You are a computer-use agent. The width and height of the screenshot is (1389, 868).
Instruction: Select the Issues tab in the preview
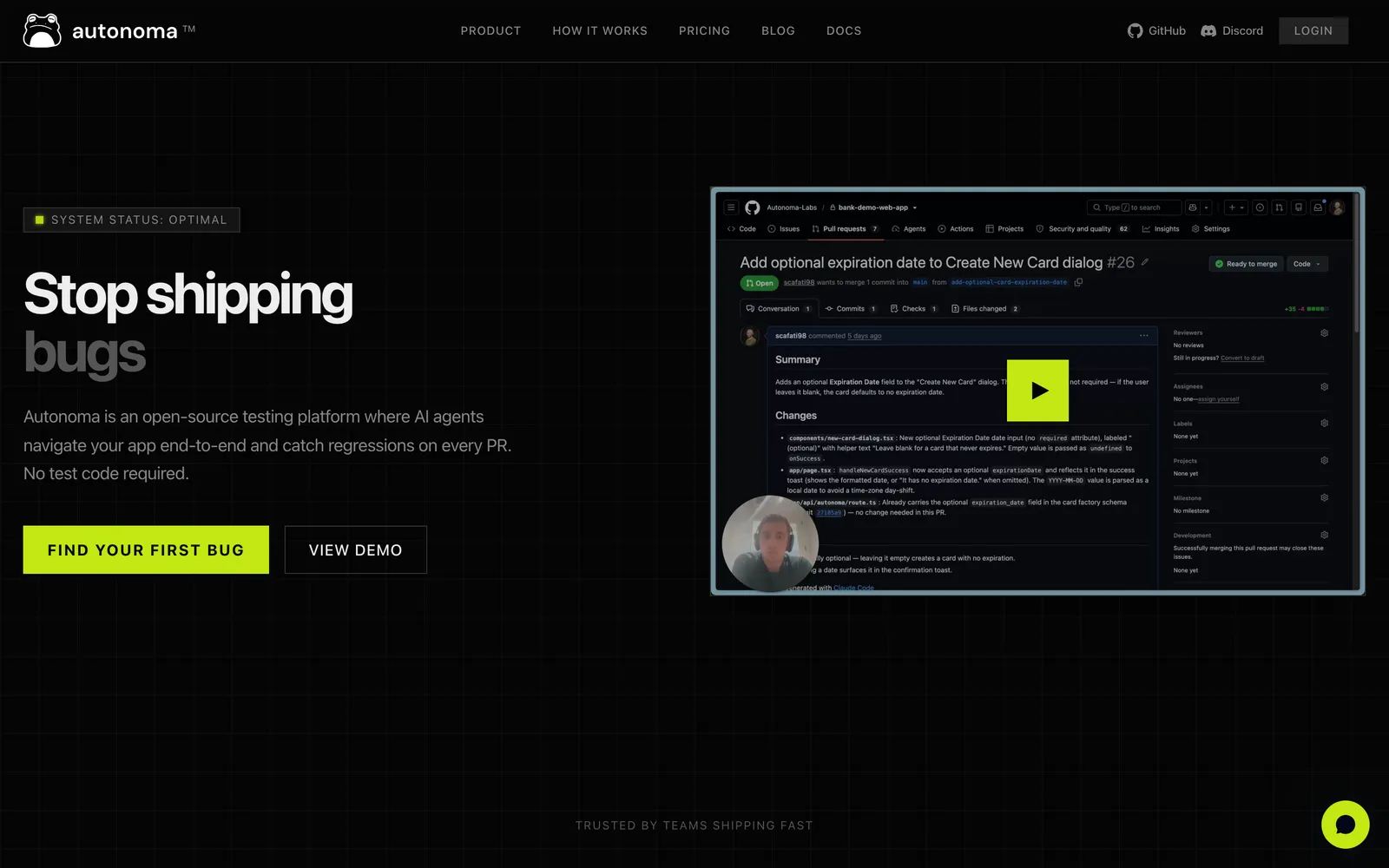[783, 229]
